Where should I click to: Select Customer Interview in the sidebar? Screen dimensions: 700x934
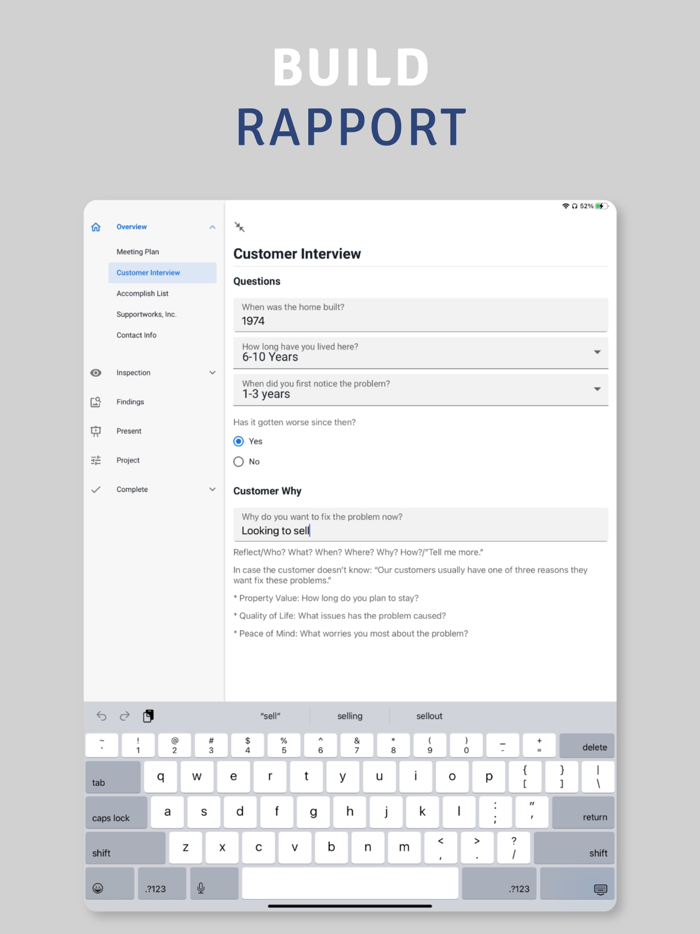[x=162, y=273]
